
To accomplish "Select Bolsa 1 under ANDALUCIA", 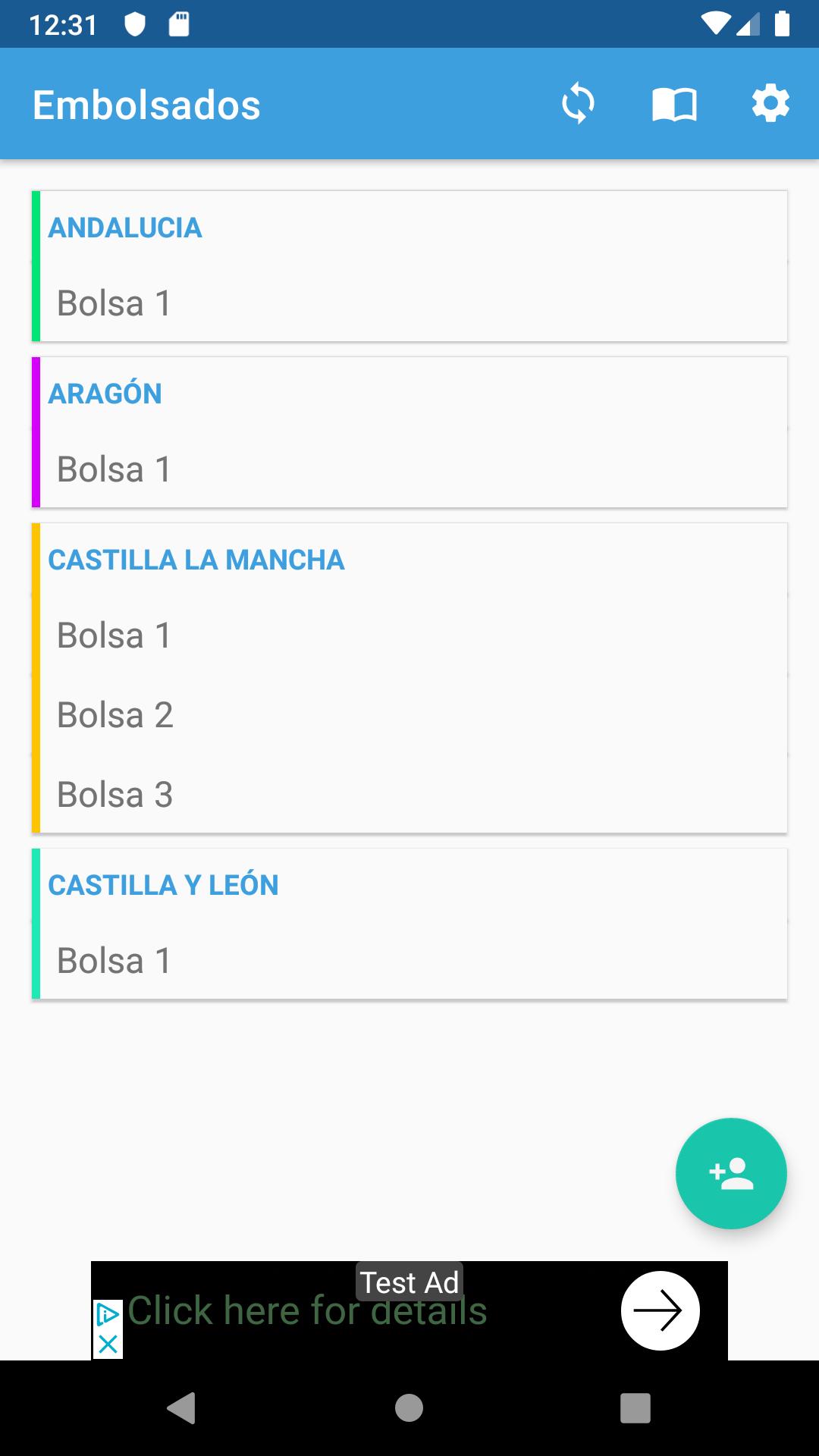I will 115,303.
